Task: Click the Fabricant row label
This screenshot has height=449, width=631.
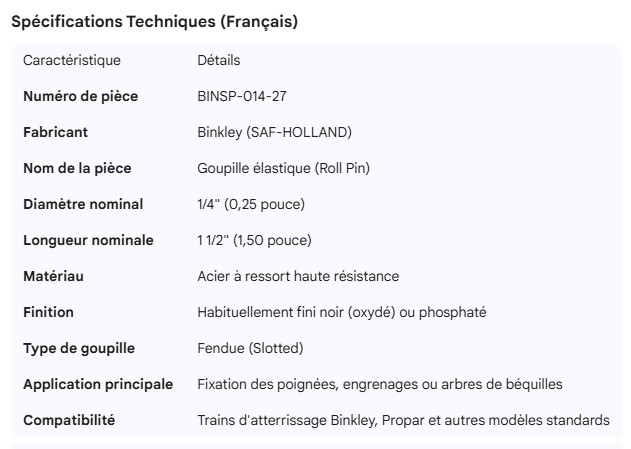Action: 55,132
